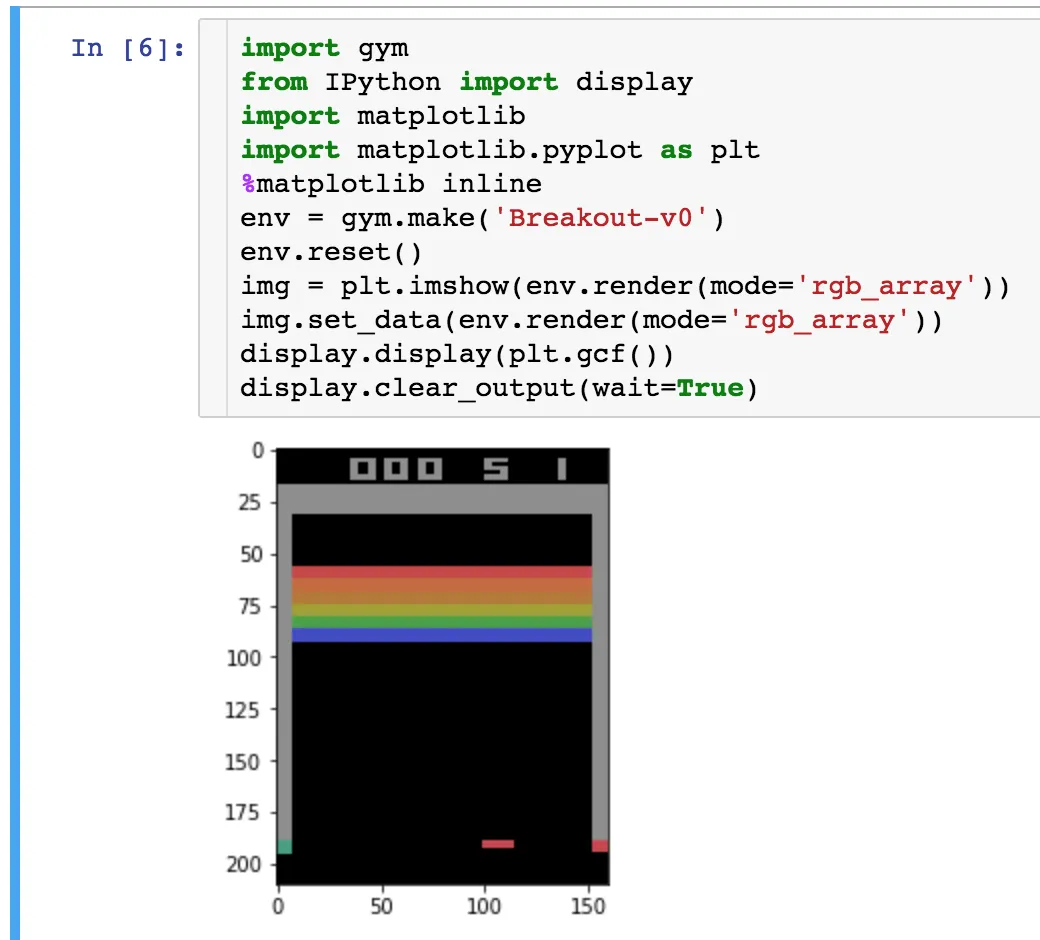
Task: Click the x-axis tick label '50'
Action: (381, 906)
